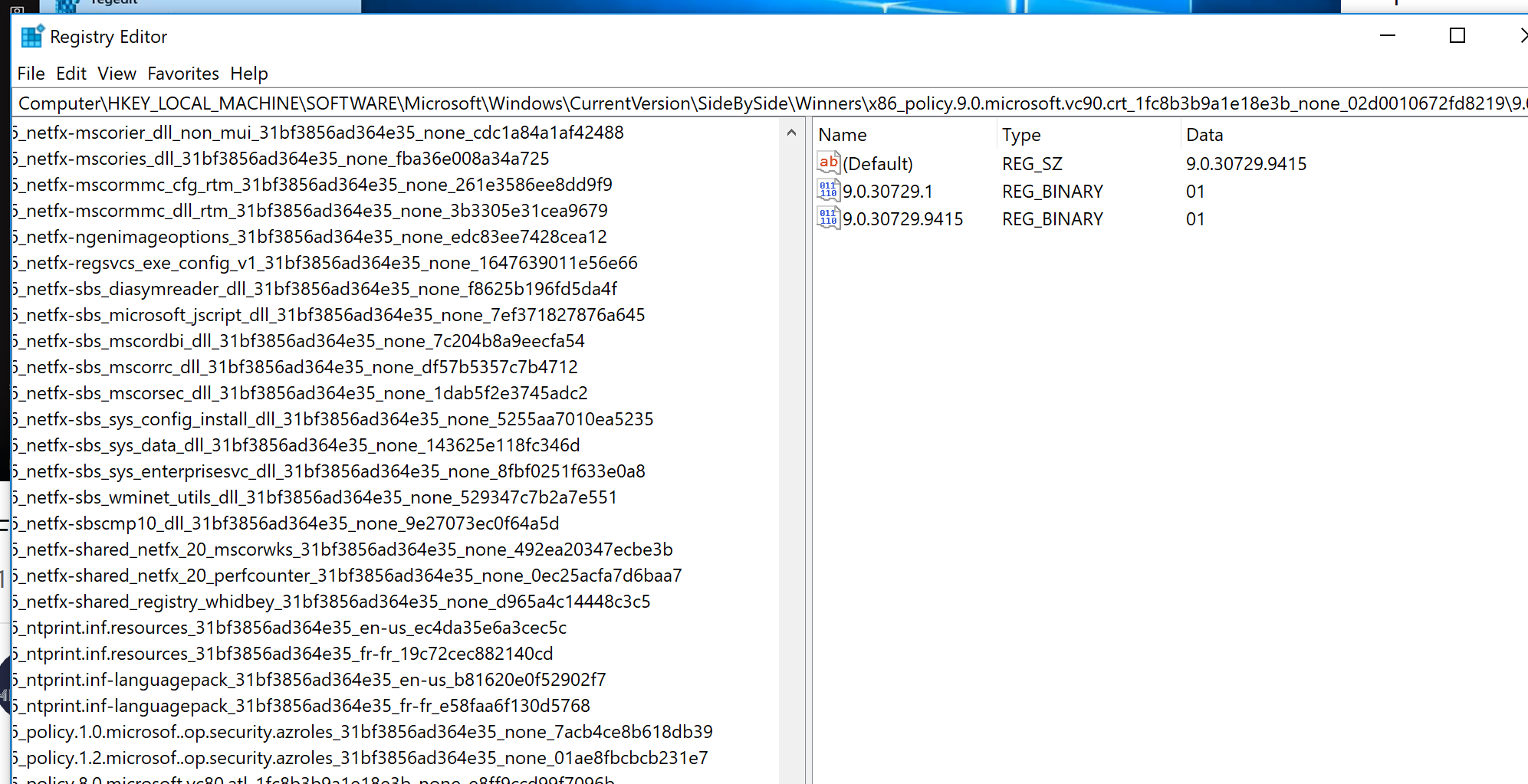This screenshot has height=784, width=1528.
Task: Click REG_SZ type of the Default value
Action: point(1032,163)
